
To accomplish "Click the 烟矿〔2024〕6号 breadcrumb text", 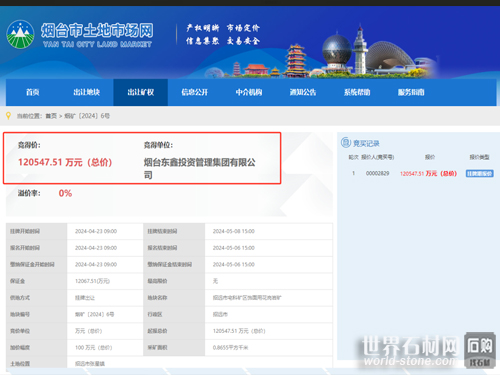I will [x=87, y=116].
